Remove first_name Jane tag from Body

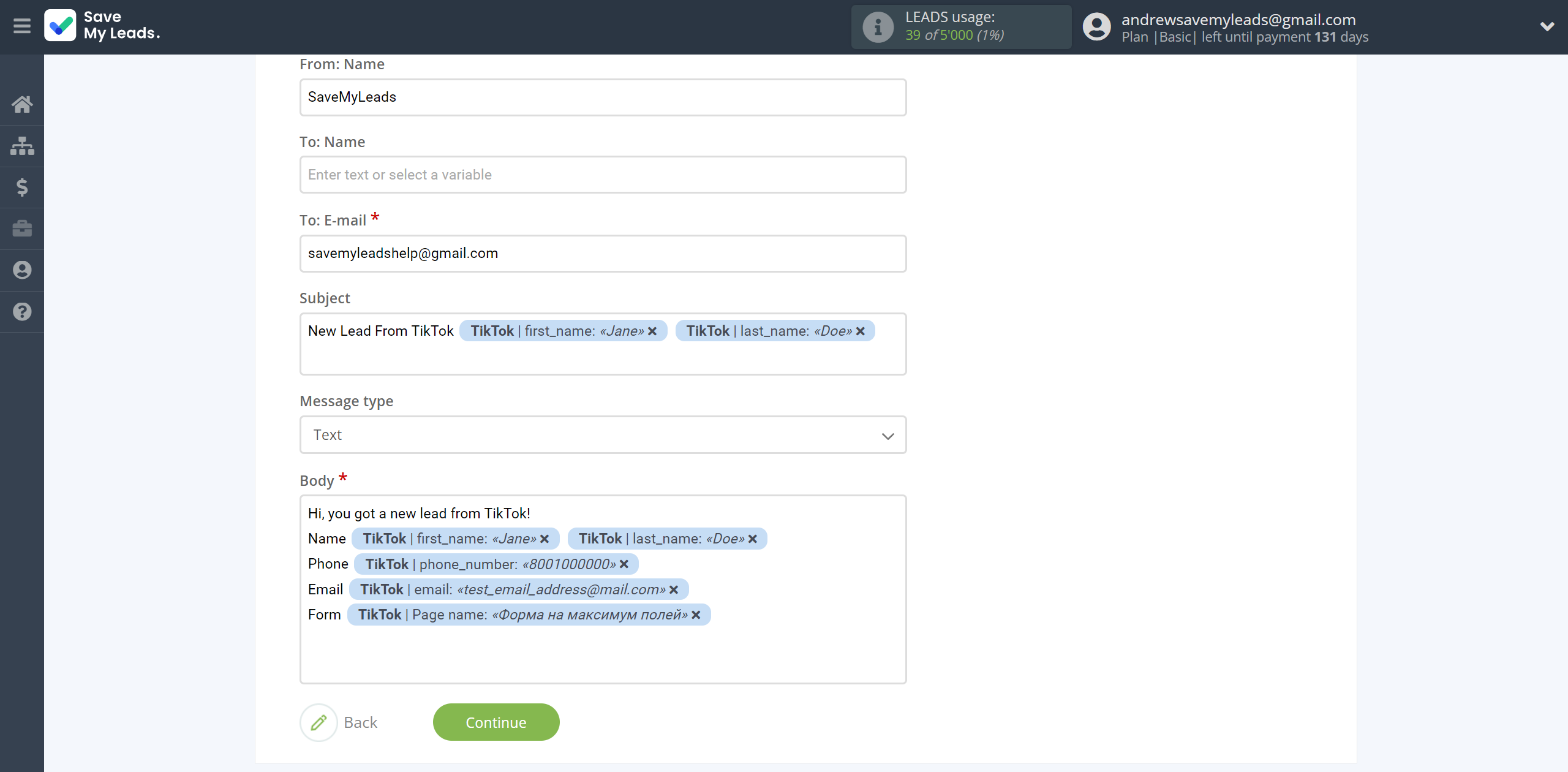tap(545, 539)
